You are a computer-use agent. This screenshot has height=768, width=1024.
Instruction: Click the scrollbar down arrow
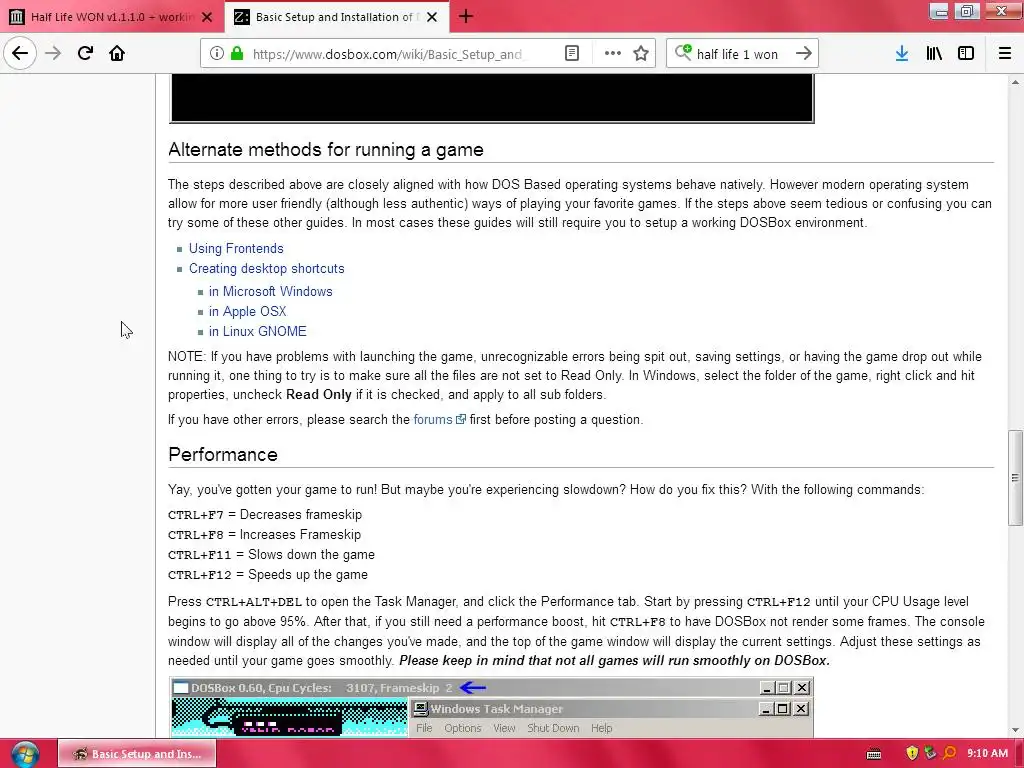point(1015,730)
